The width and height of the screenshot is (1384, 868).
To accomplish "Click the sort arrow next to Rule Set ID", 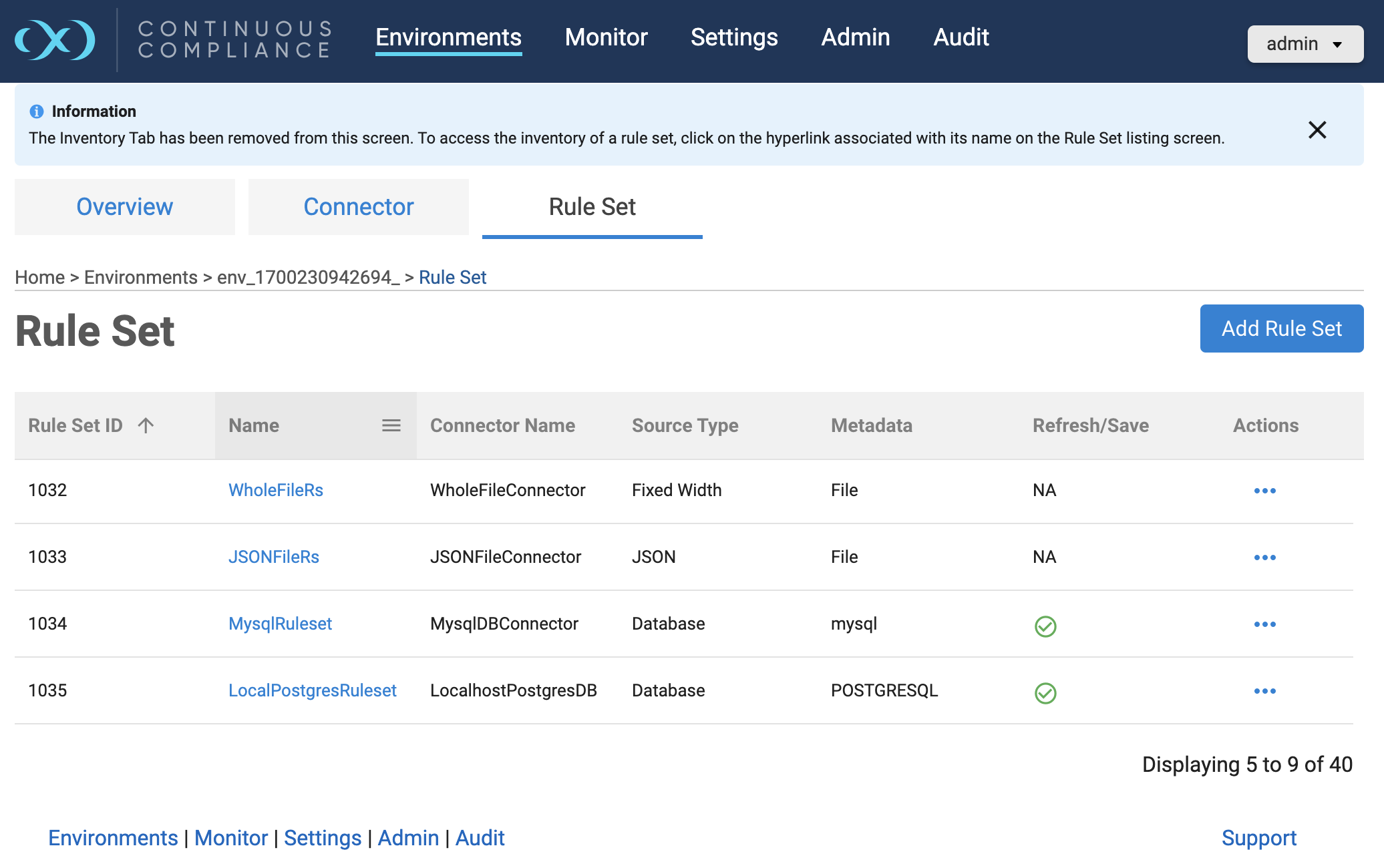I will click(x=146, y=425).
